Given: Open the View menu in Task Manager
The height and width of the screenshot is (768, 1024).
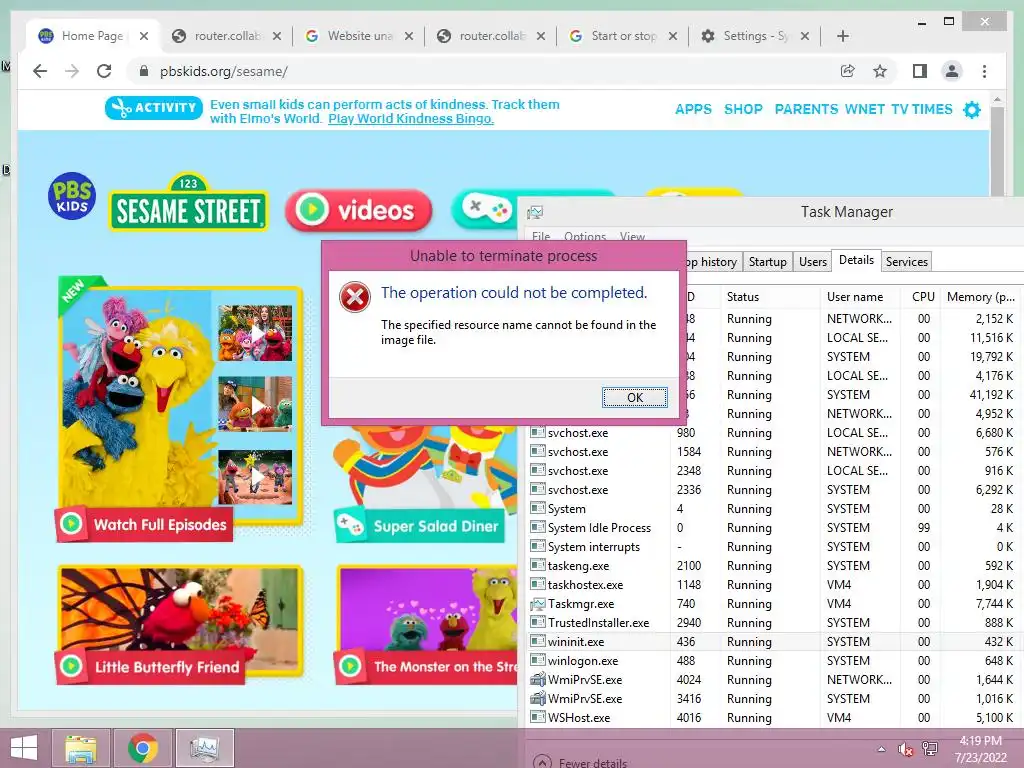Looking at the screenshot, I should [632, 236].
